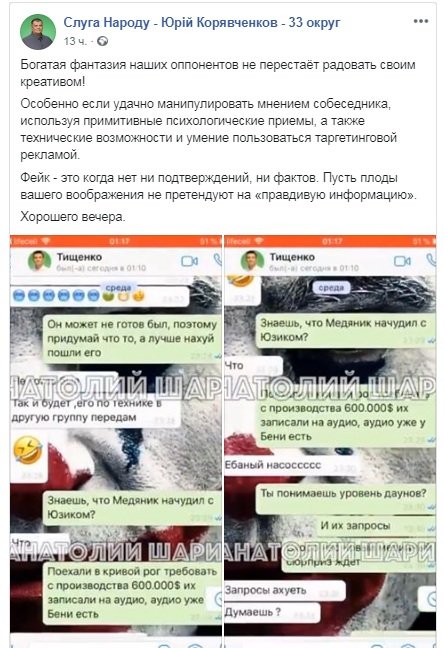Tap video call icon in left screenshot

(189, 261)
